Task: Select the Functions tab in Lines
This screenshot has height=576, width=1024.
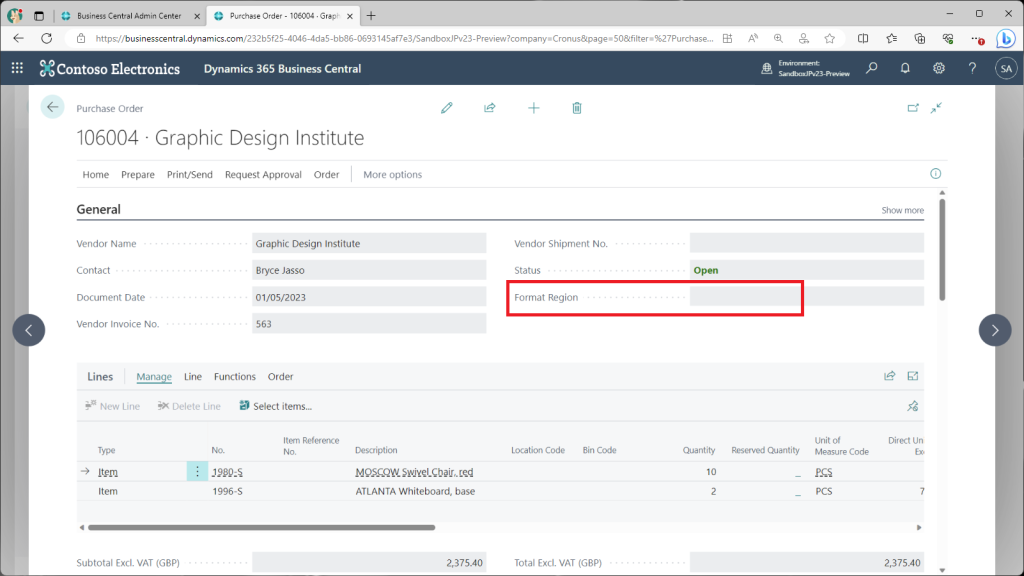Action: (234, 376)
